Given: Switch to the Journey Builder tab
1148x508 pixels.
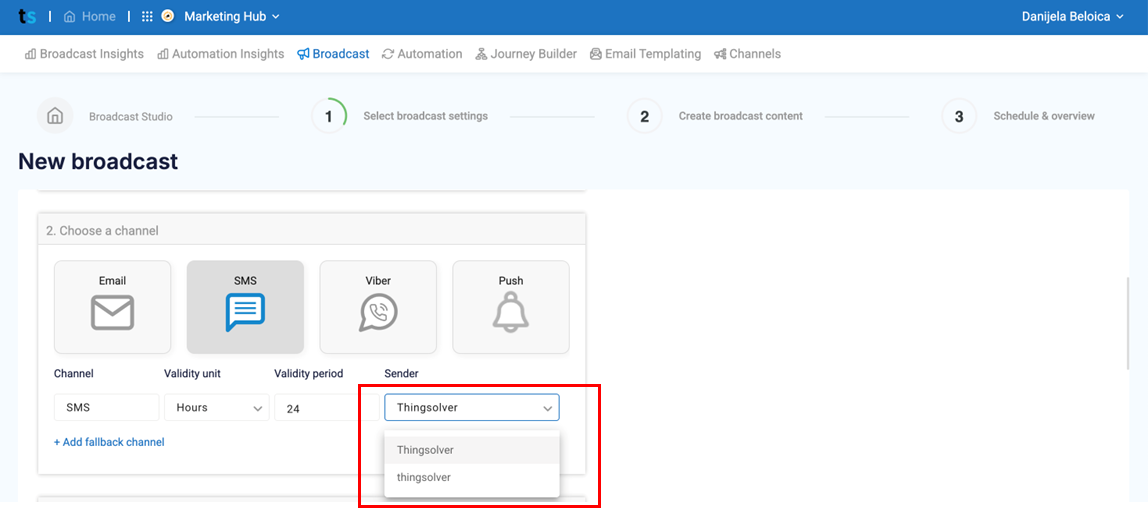Looking at the screenshot, I should 526,54.
